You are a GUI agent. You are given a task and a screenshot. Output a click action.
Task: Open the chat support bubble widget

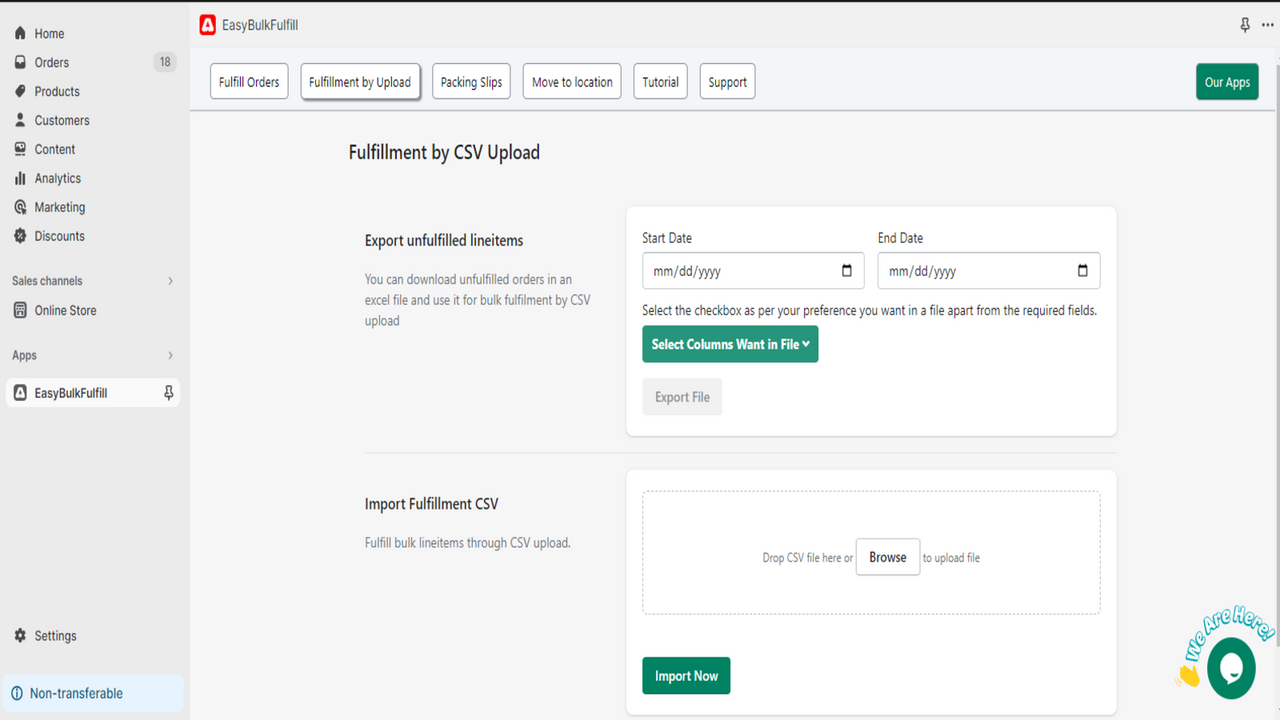(1231, 668)
